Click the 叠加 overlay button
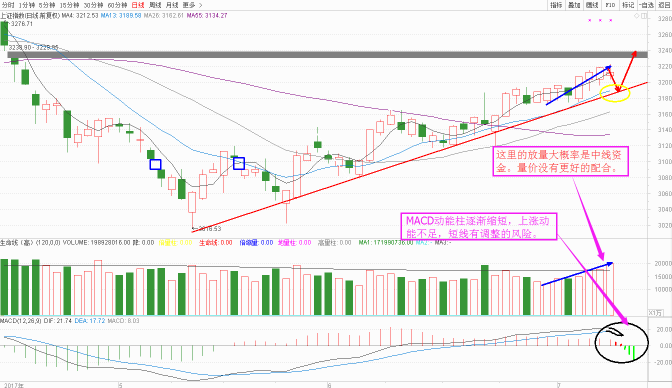 [x=574, y=5]
